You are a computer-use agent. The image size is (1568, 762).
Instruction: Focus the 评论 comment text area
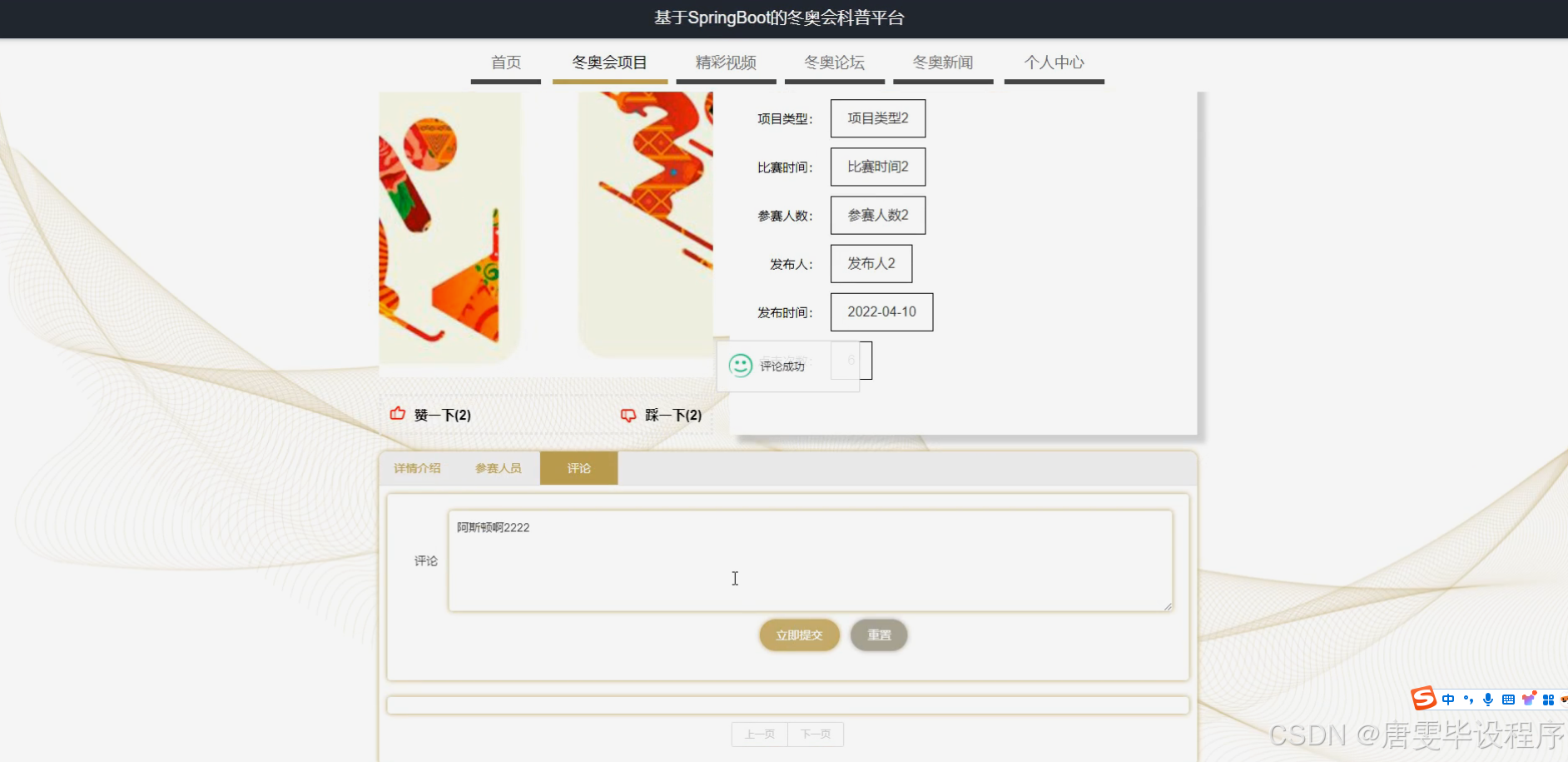(x=811, y=560)
